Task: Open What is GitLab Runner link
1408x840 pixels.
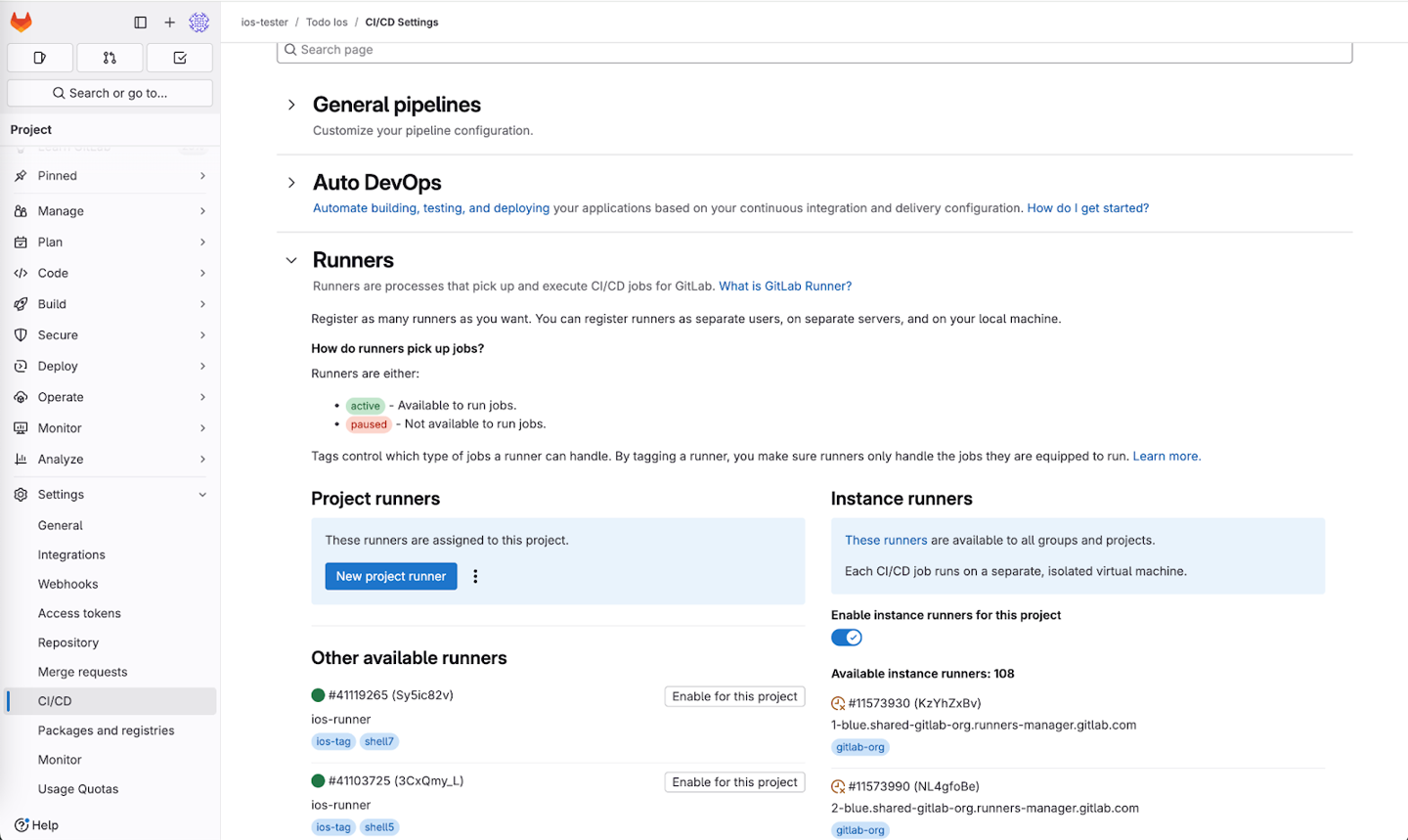Action: coord(785,287)
